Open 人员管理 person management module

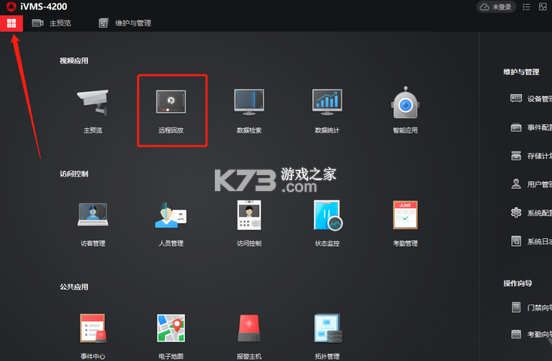point(171,224)
